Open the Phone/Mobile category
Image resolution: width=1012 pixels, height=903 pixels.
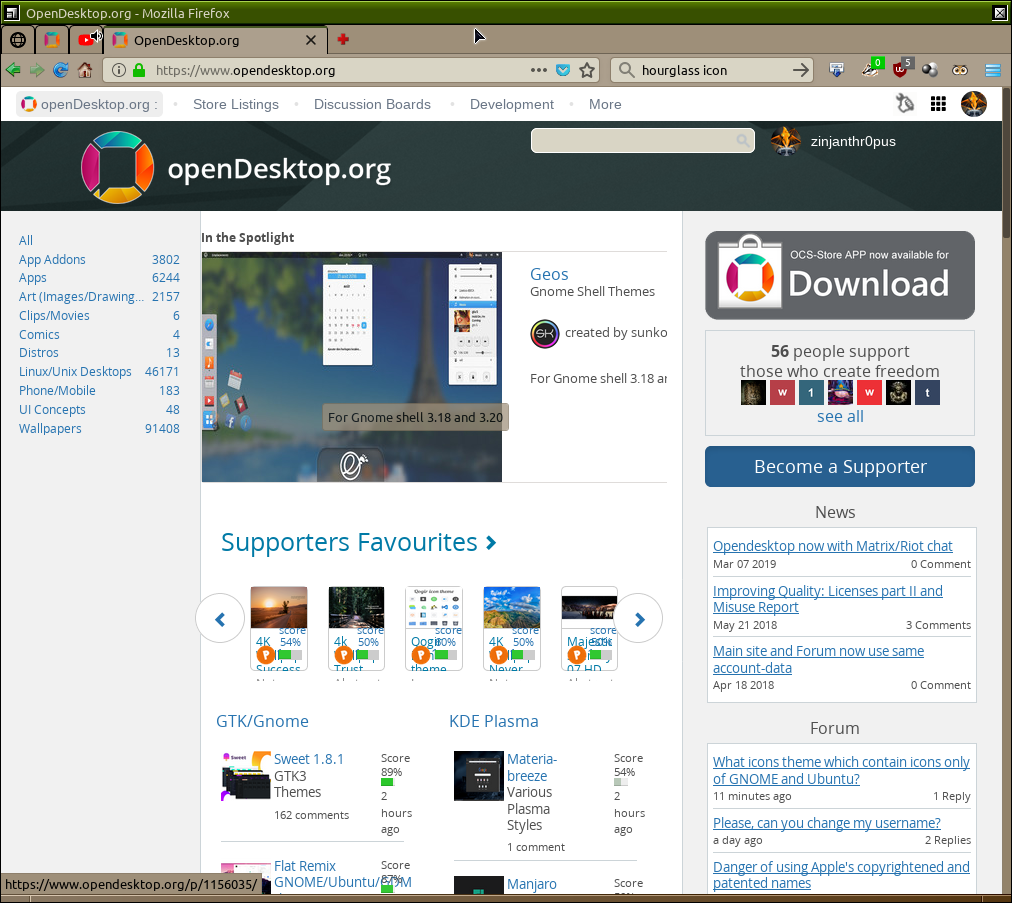(x=57, y=391)
